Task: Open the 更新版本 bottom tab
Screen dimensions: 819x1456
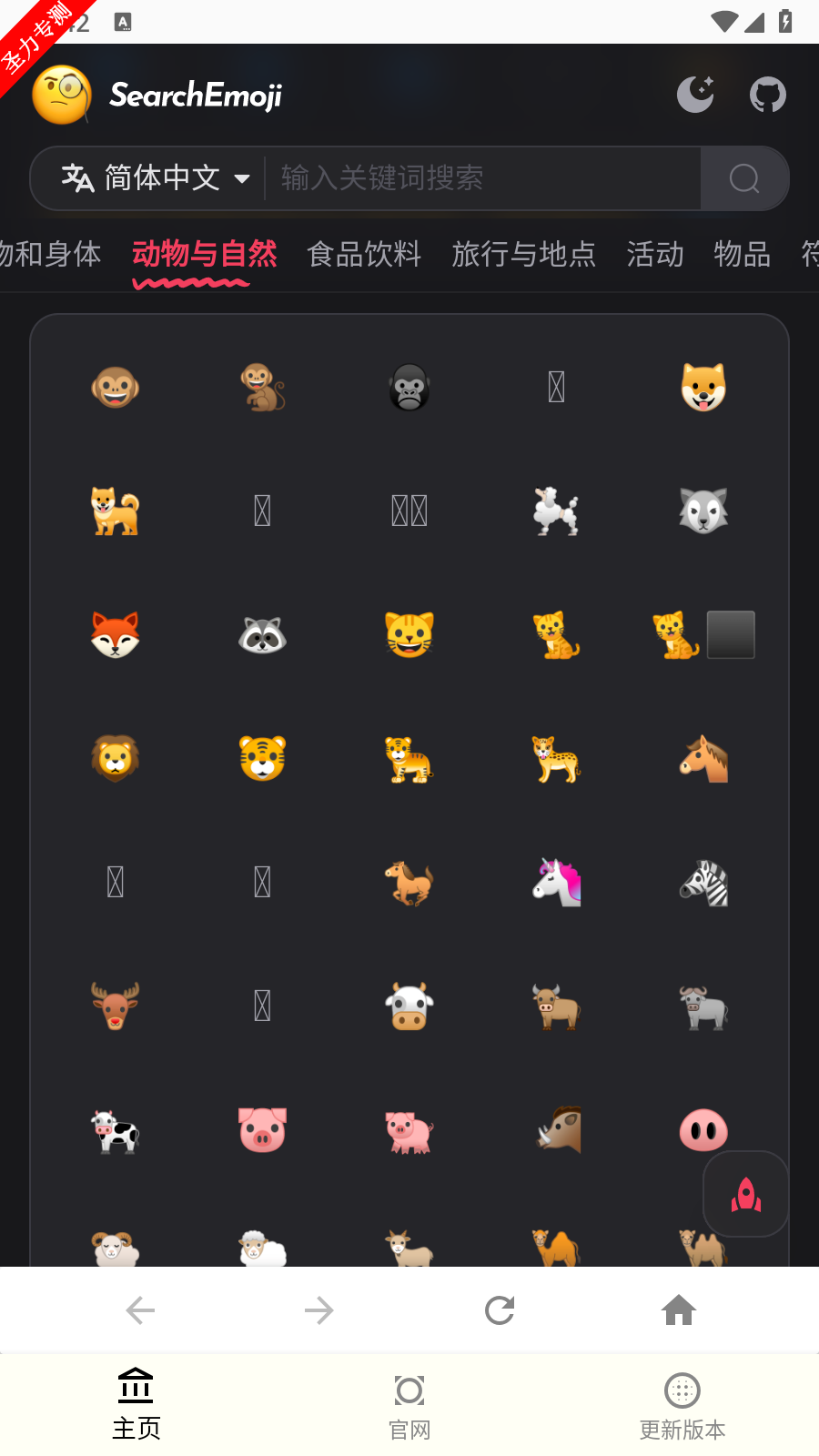Action: [x=682, y=1407]
